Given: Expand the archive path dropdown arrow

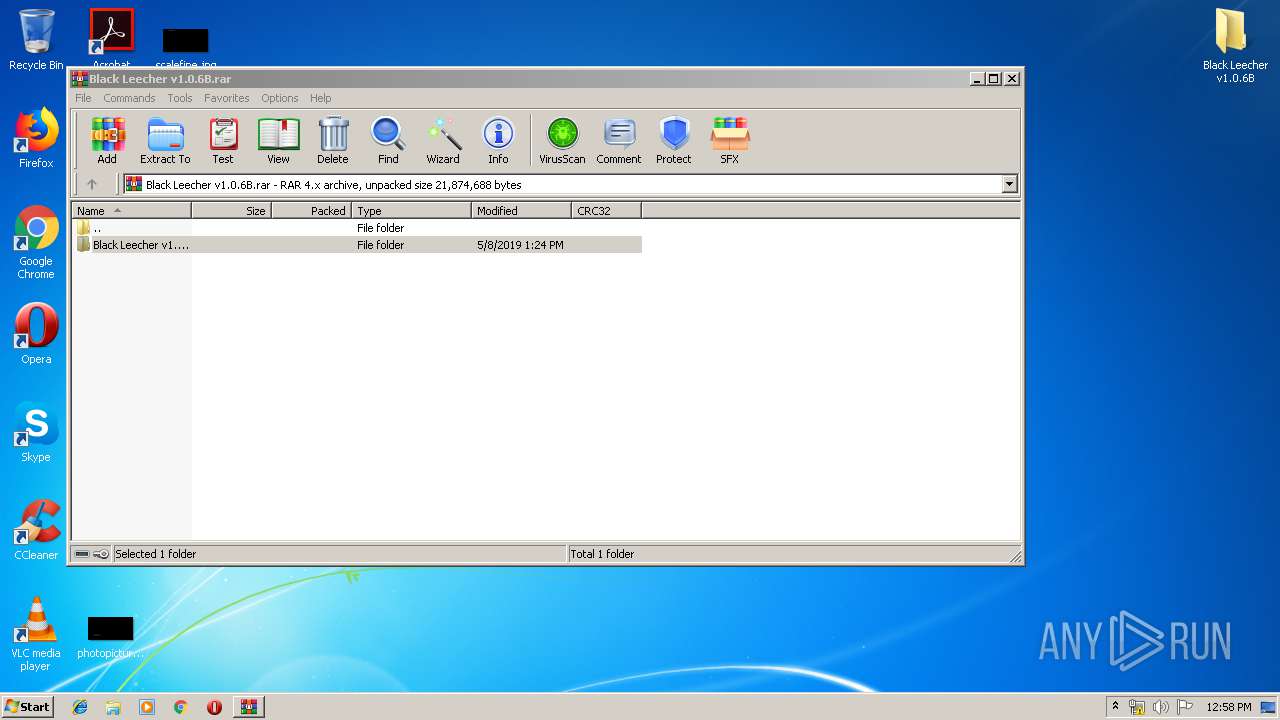Looking at the screenshot, I should 1009,184.
